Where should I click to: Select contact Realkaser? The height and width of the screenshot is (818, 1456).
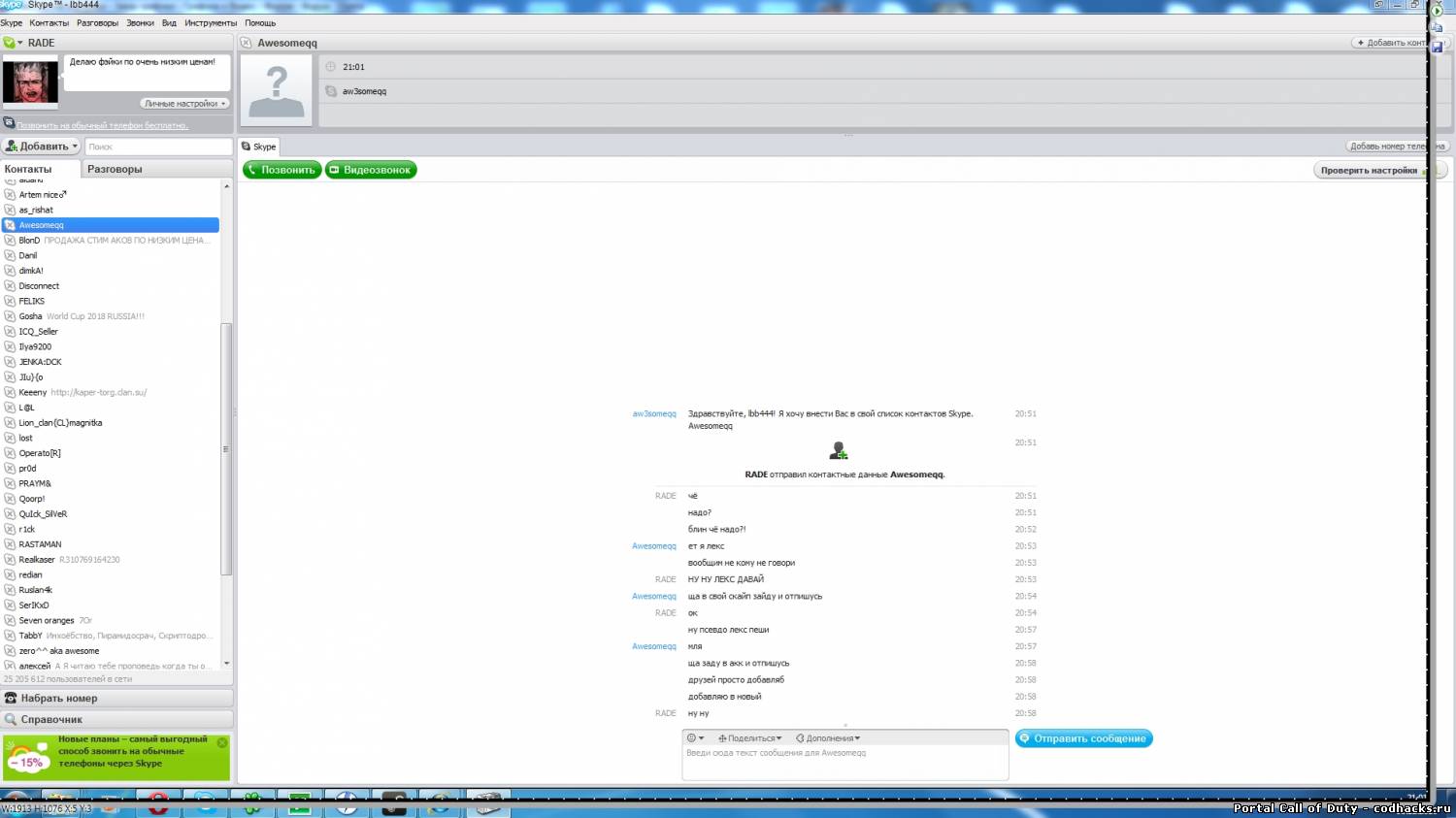pos(111,560)
